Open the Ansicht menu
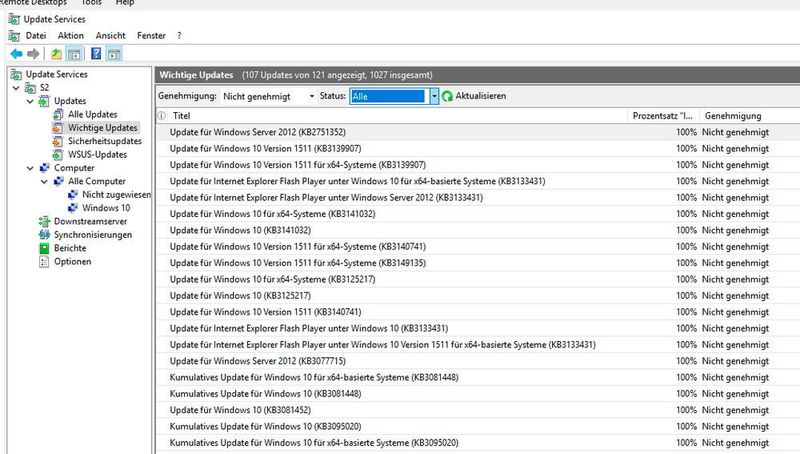The image size is (800, 454). tap(110, 36)
